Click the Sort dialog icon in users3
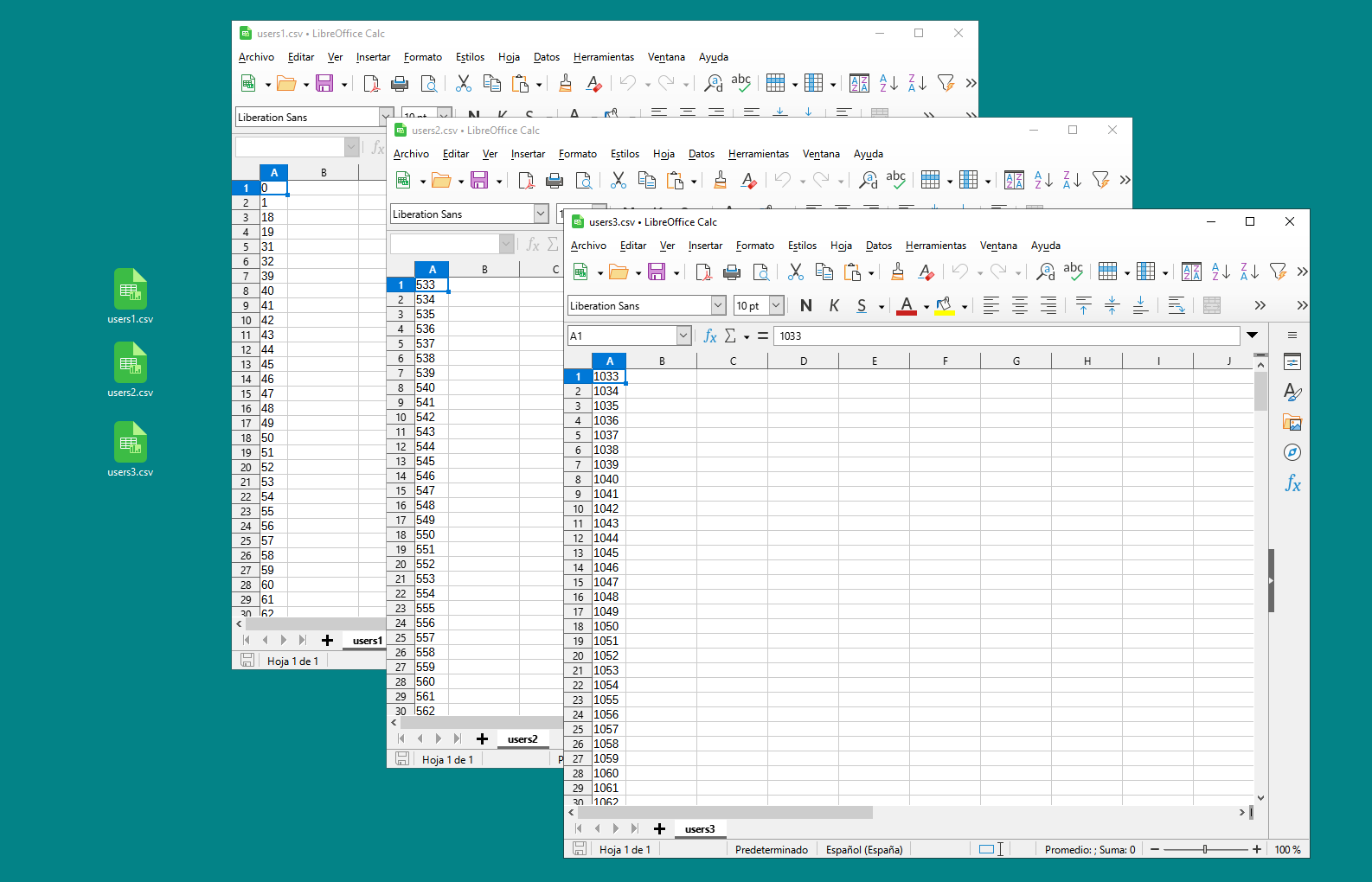 tap(1191, 272)
